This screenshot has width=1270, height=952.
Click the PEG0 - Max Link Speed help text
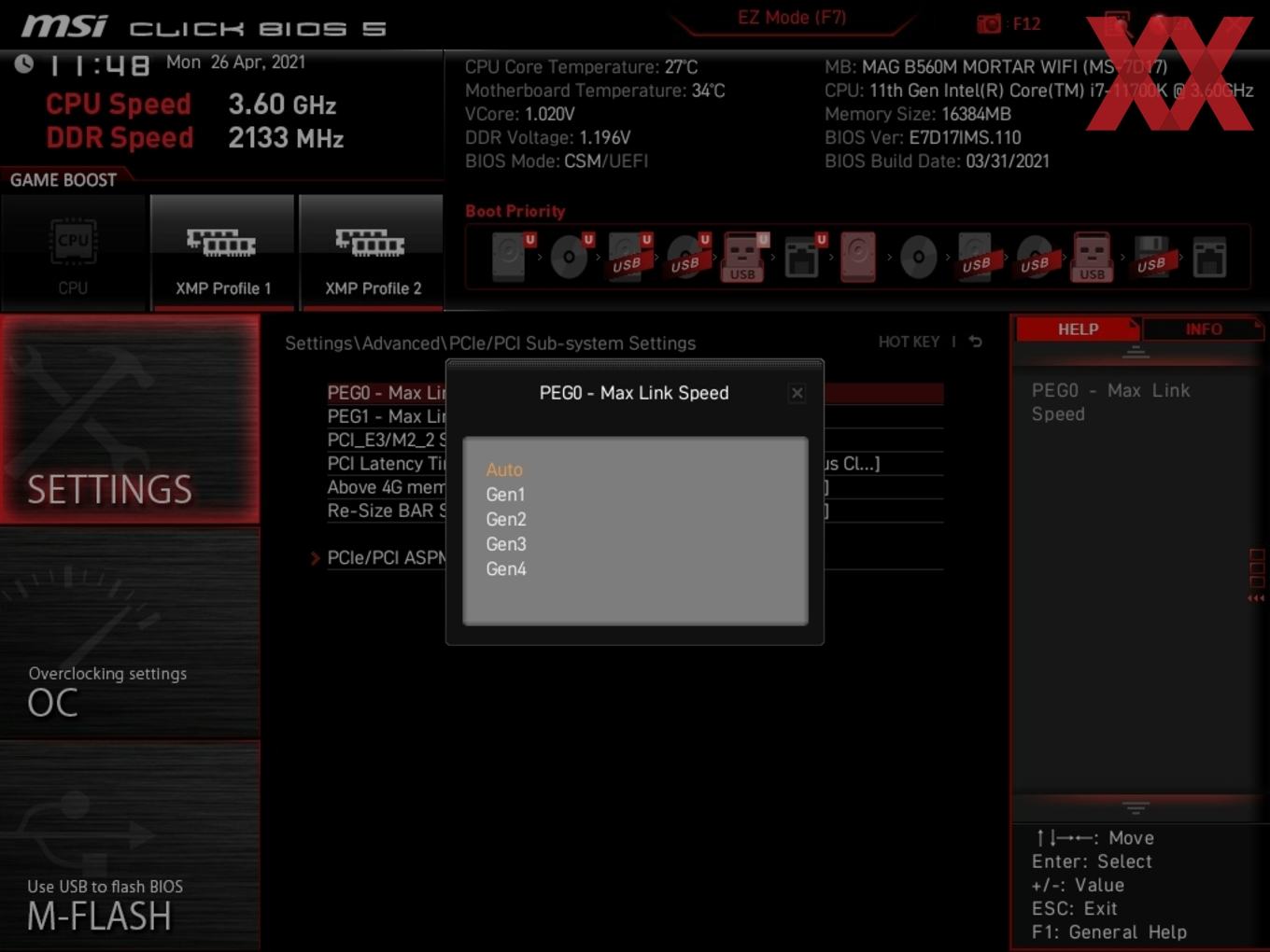pyautogui.click(x=1111, y=402)
